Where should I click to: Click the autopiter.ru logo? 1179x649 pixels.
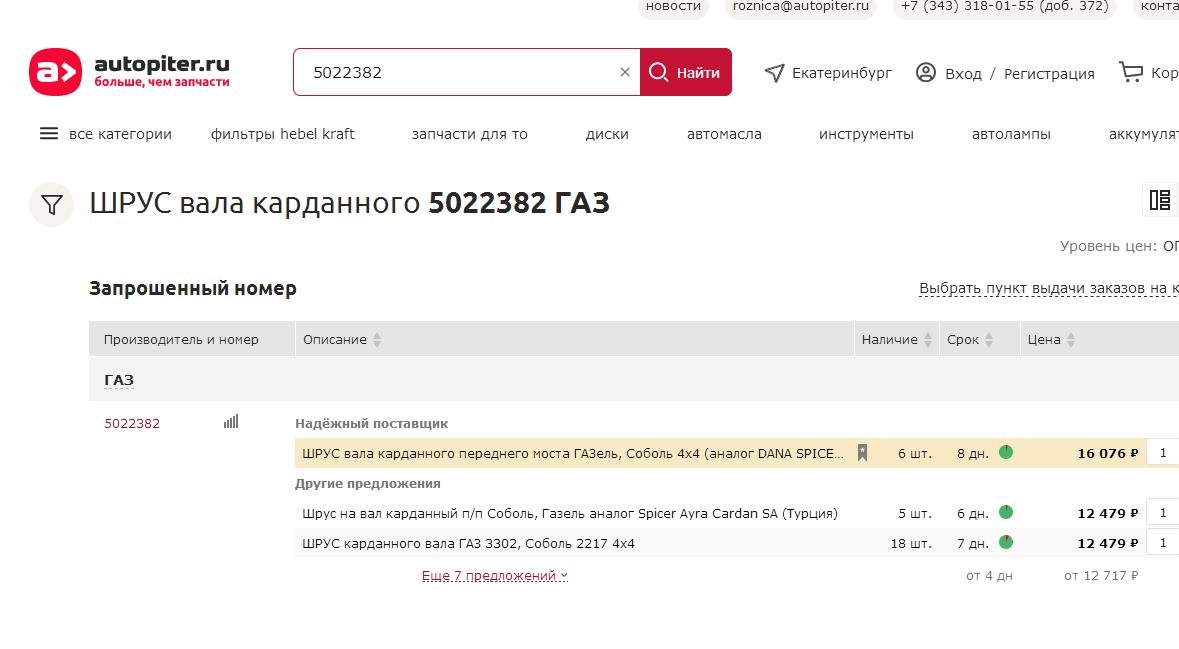129,72
